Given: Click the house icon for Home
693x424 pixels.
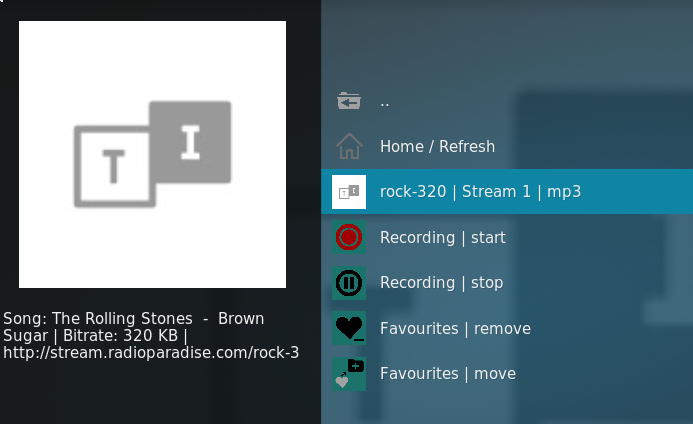Looking at the screenshot, I should [x=349, y=146].
